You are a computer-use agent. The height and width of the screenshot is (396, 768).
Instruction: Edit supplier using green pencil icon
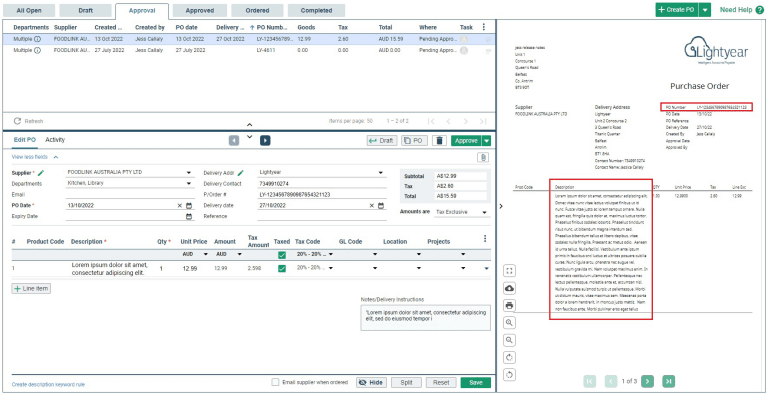[41, 173]
